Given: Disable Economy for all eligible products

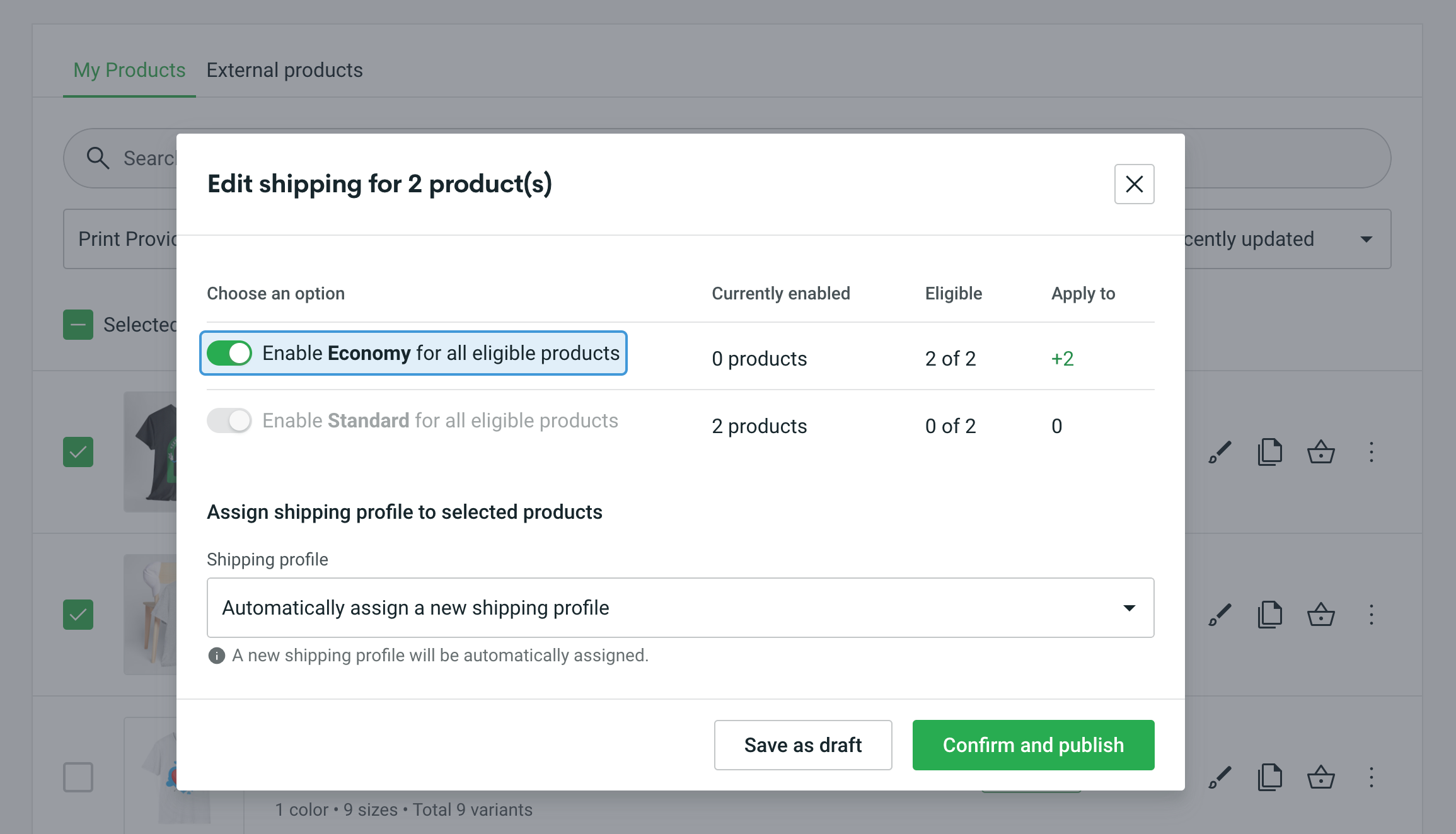Looking at the screenshot, I should (x=229, y=353).
